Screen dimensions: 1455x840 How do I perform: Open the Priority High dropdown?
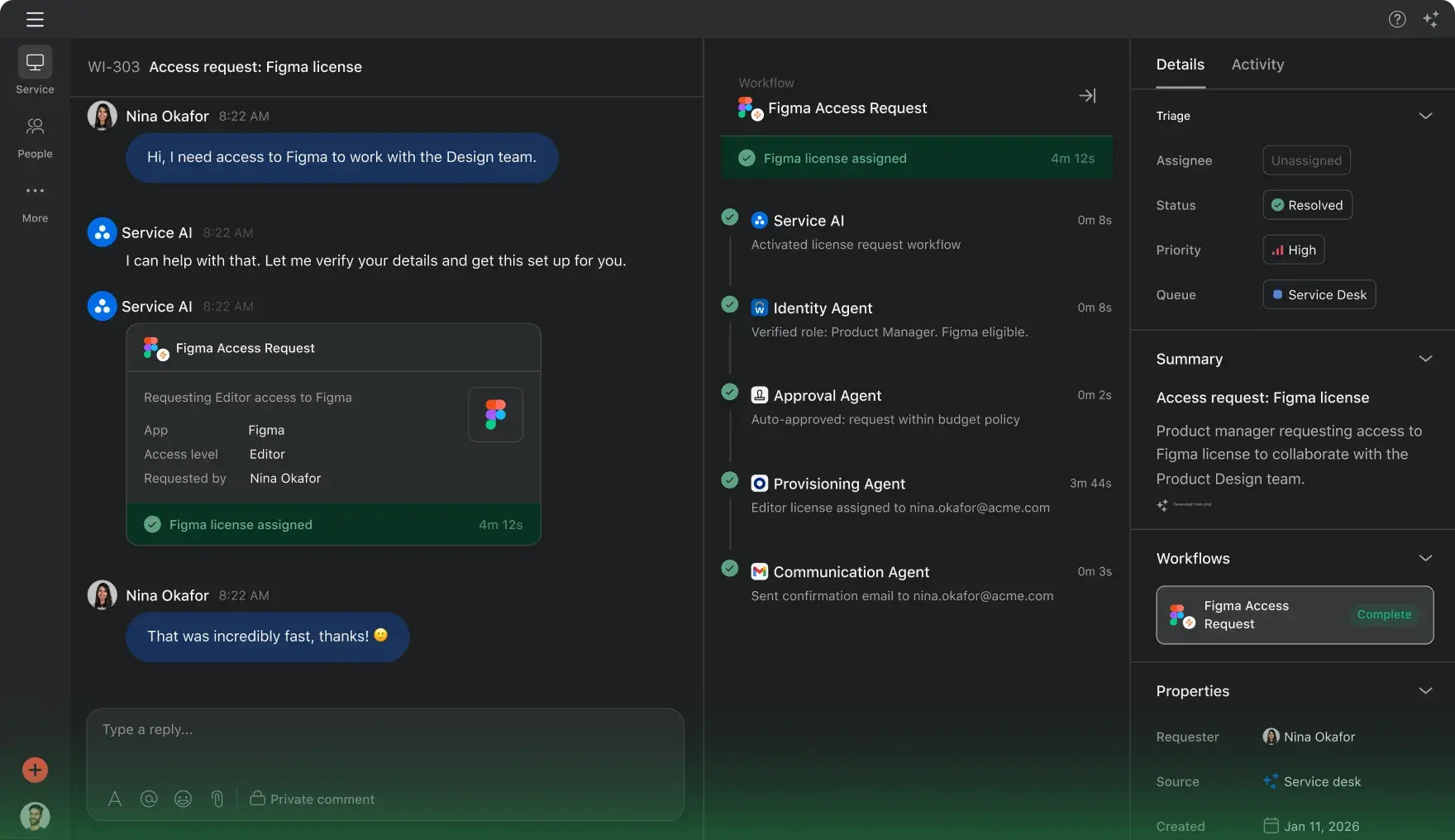point(1294,250)
